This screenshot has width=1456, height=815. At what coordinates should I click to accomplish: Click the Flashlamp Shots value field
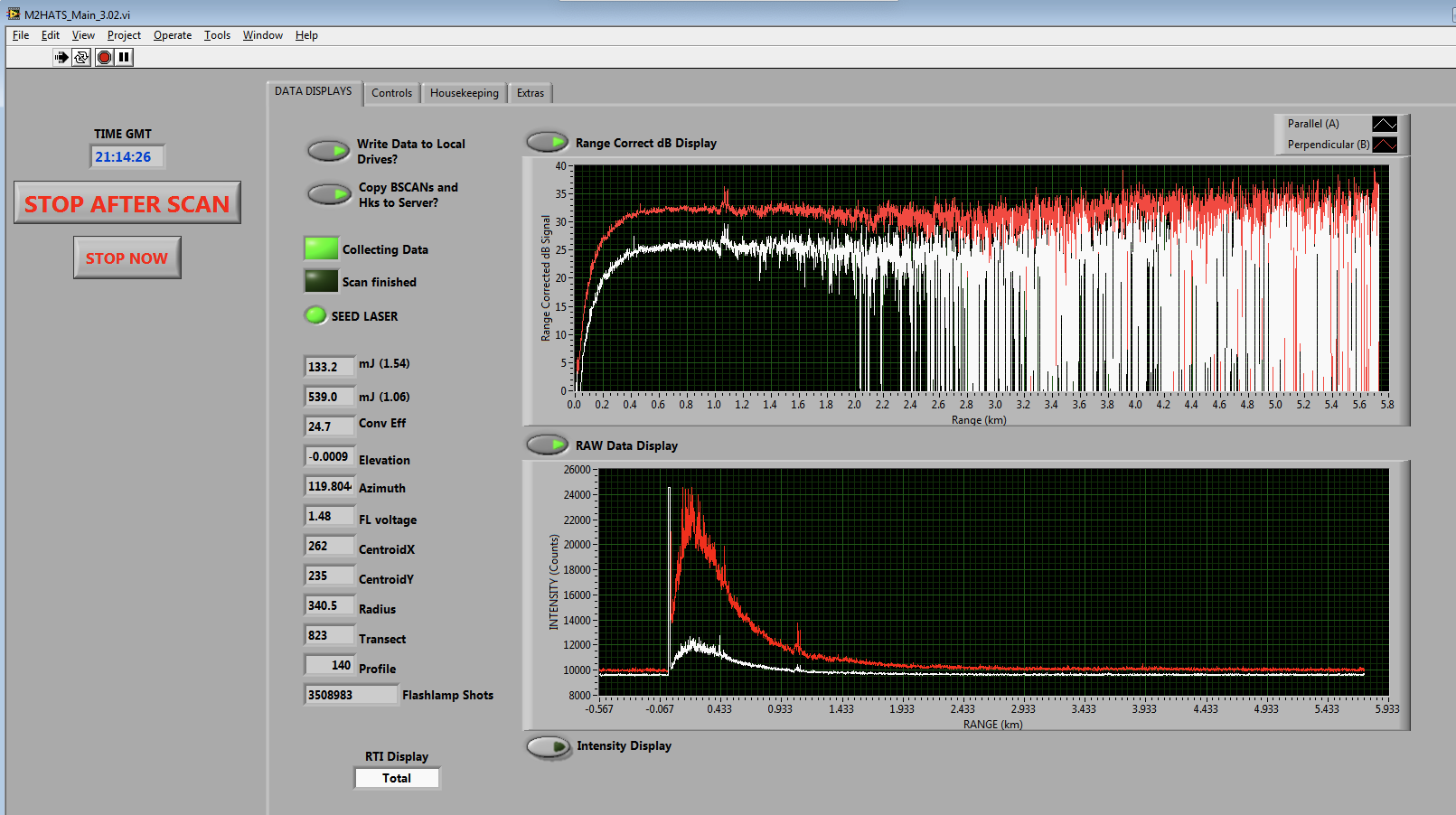click(350, 695)
